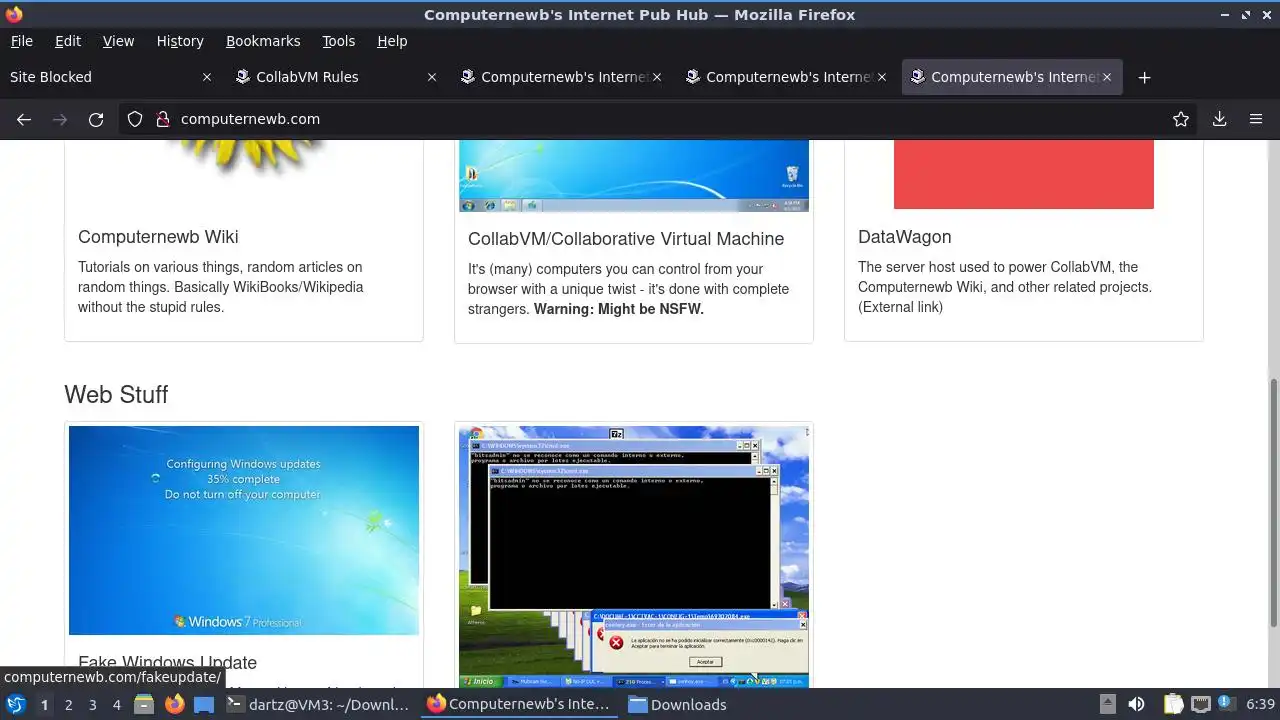Open the View menu
1280x720 pixels.
(118, 41)
